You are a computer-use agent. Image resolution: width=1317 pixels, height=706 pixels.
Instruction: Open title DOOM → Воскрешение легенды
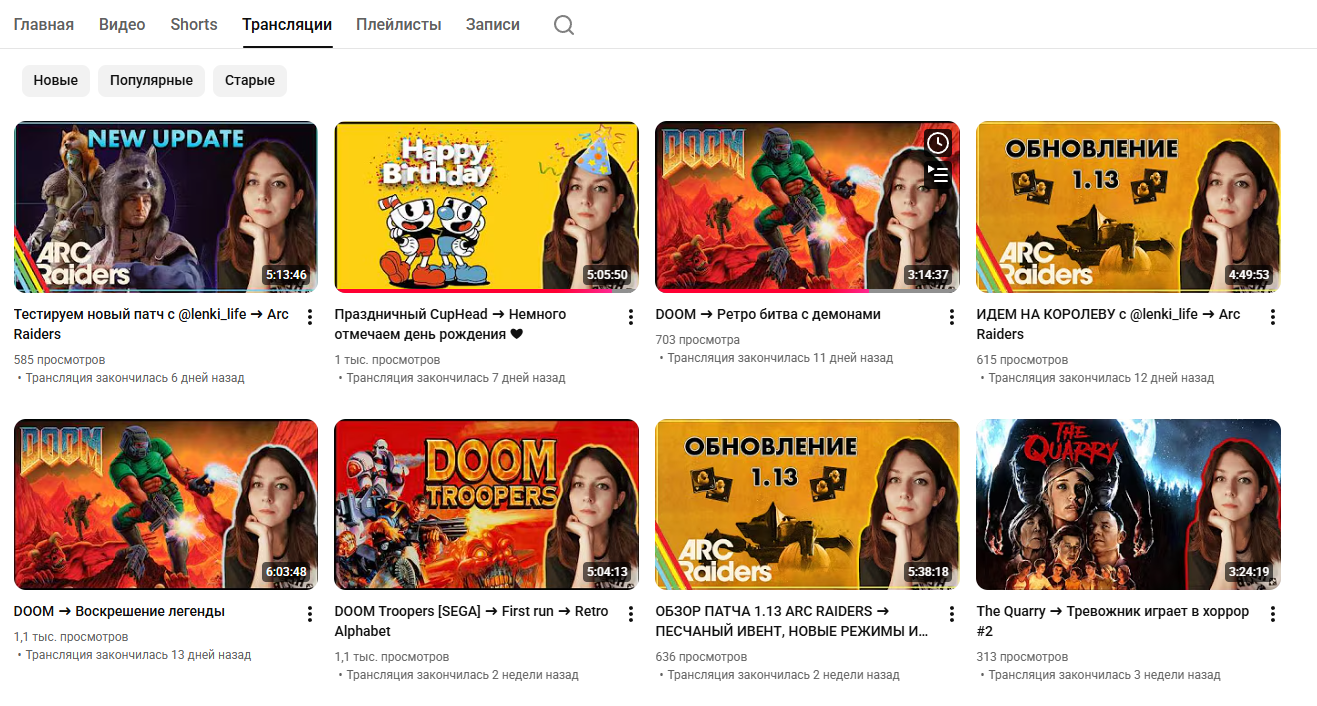(x=119, y=611)
